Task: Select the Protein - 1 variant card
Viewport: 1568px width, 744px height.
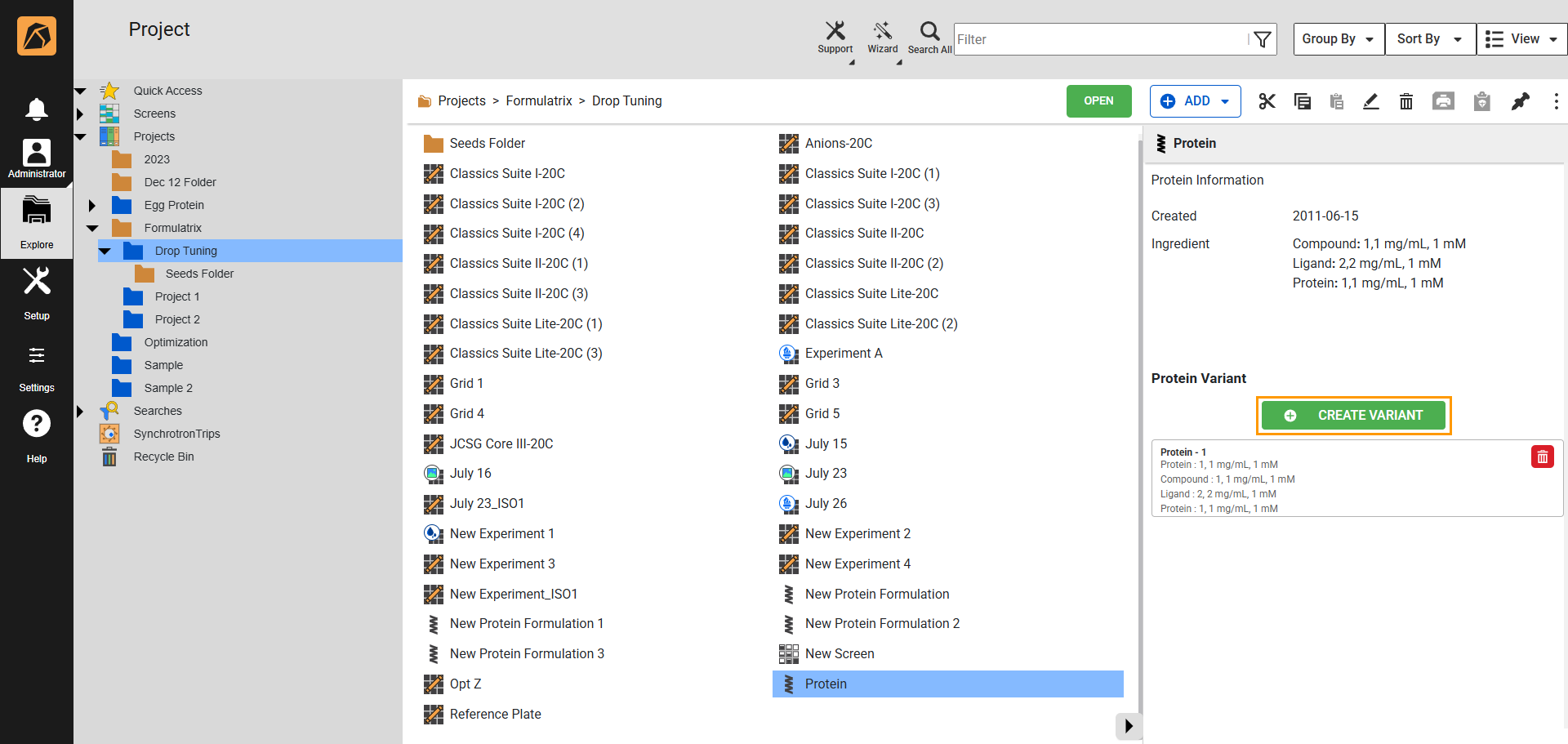Action: (1356, 479)
